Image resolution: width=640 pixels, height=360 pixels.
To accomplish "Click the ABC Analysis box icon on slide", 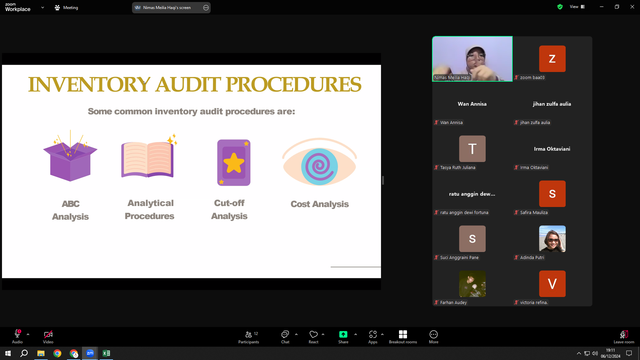I will (70, 156).
